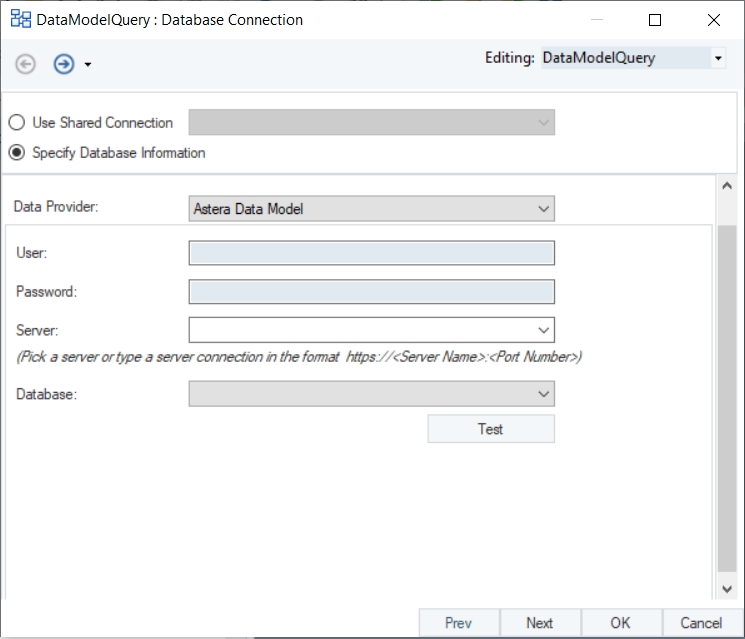Confirm with the OK button

(x=620, y=622)
